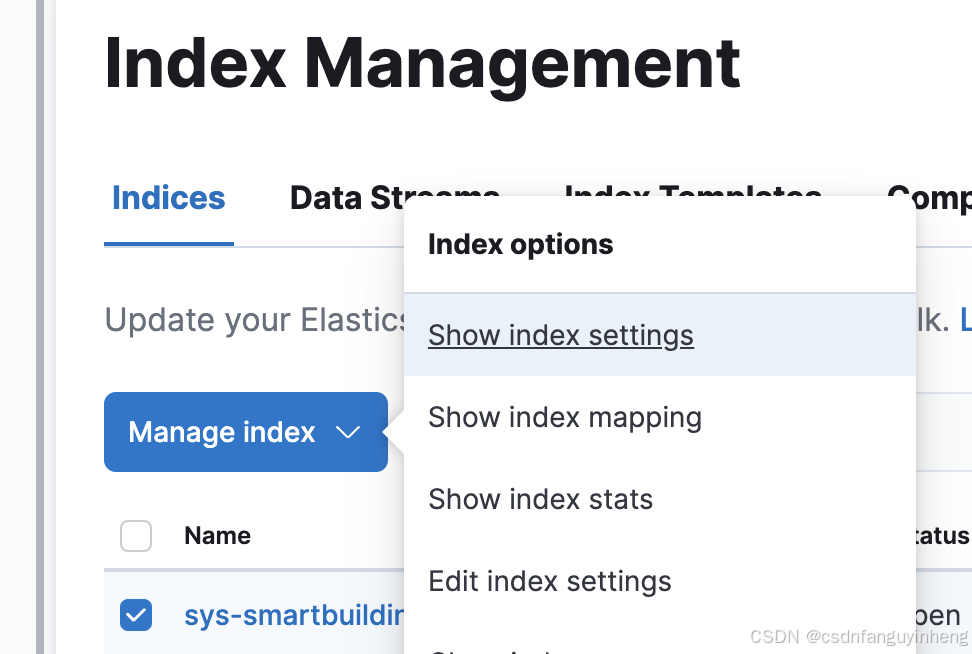
Task: Uncheck the sys-smartbuilding index row checkbox
Action: (136, 615)
